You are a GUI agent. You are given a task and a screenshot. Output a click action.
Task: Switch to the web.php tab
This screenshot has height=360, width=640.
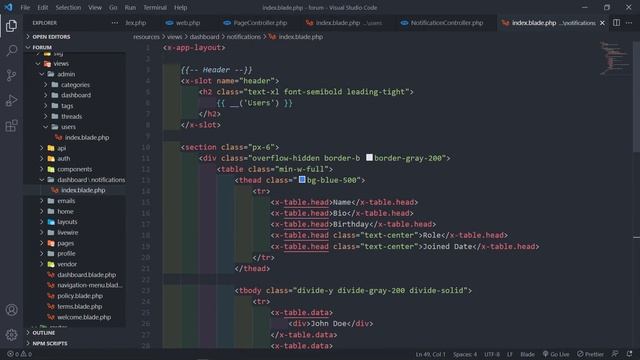(x=183, y=23)
